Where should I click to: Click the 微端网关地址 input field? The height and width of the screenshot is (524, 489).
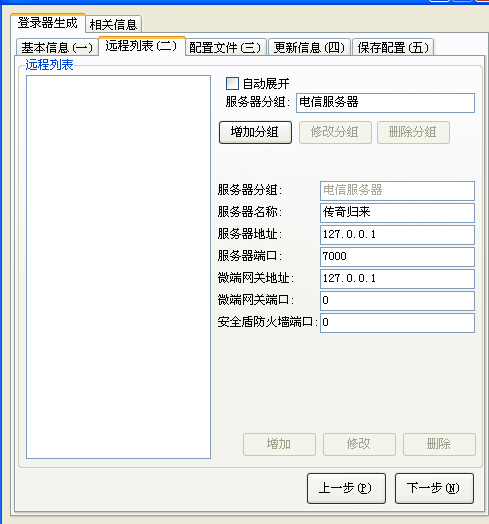397,279
